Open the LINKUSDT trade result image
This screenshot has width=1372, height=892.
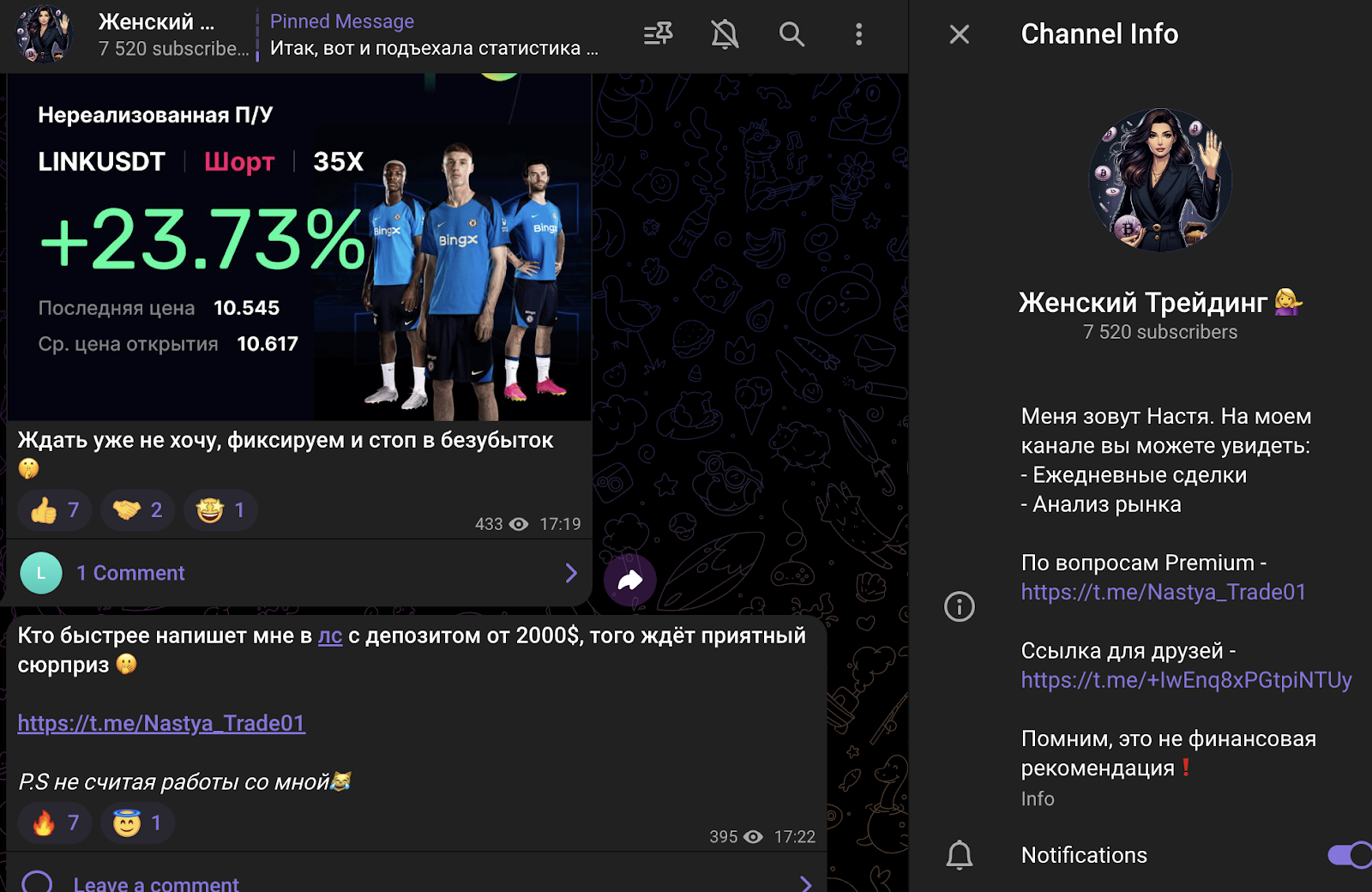pos(298,249)
